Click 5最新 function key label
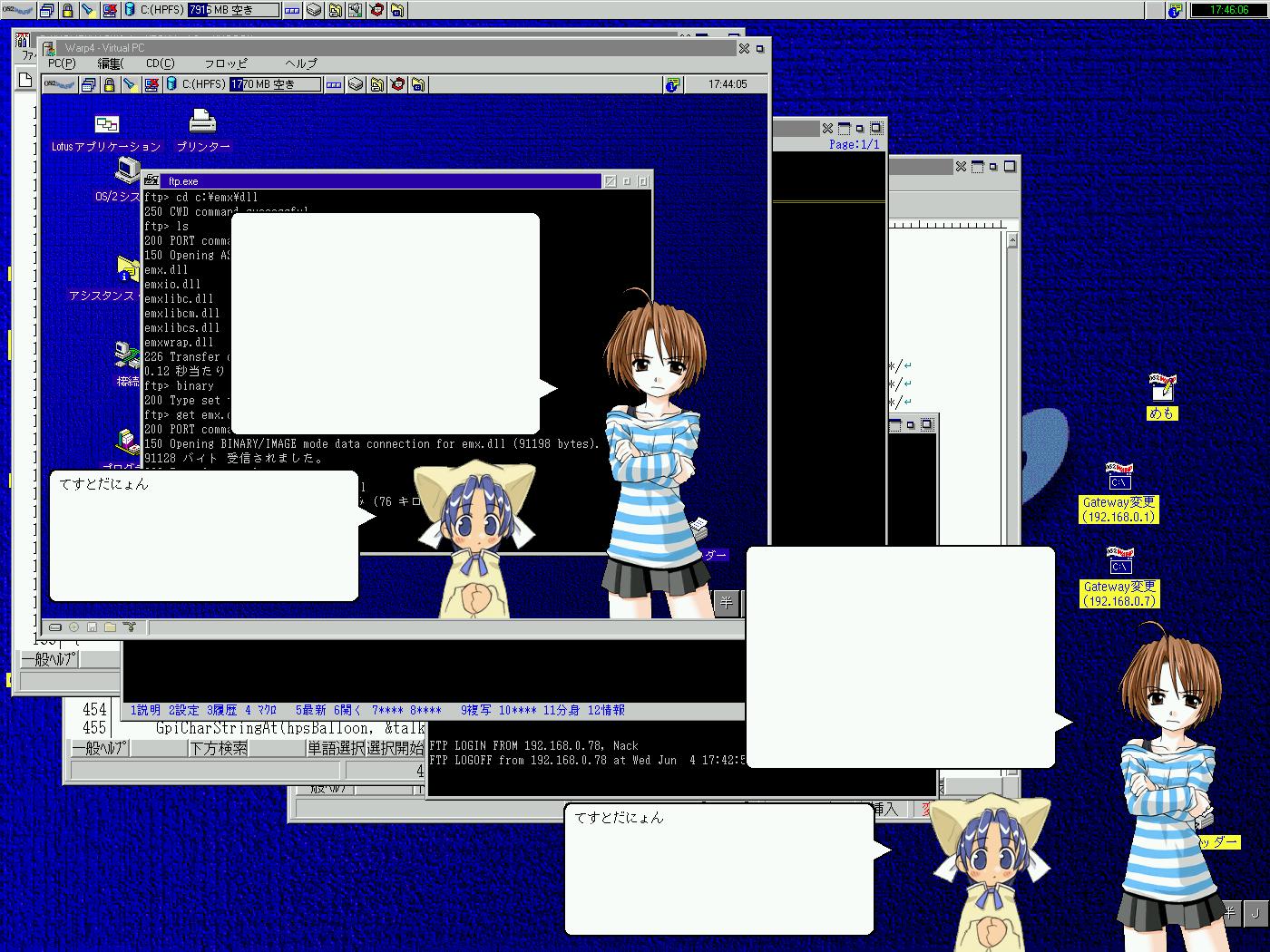 (310, 710)
